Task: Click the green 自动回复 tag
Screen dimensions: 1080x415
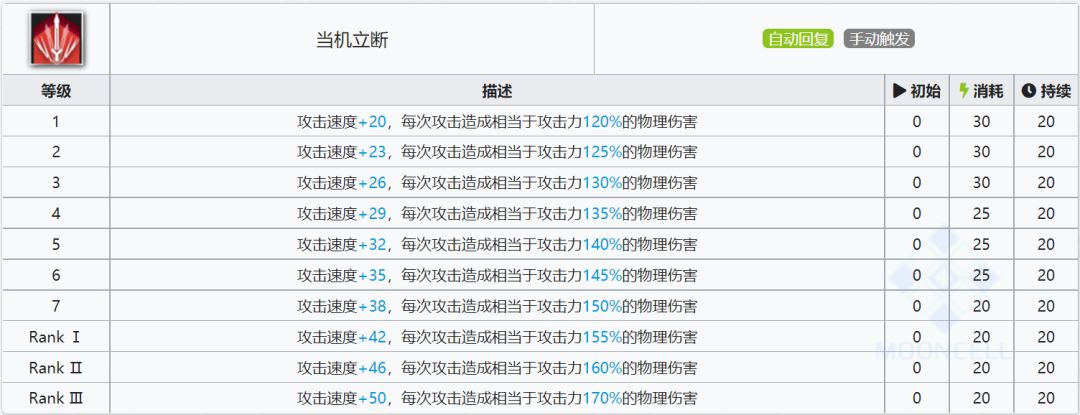Action: pos(798,40)
